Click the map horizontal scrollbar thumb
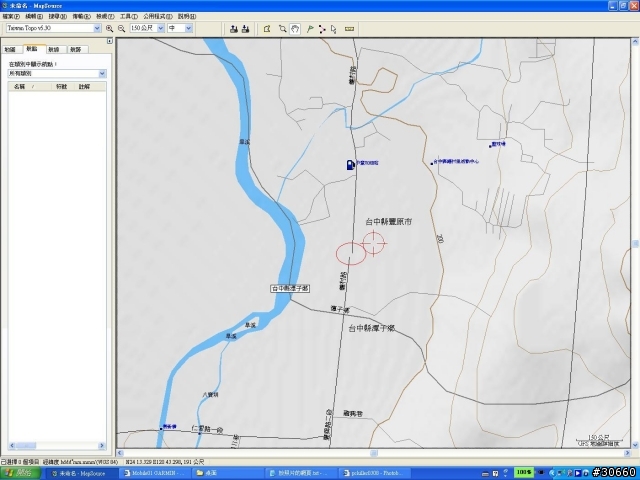640x480 pixels. pos(373,453)
